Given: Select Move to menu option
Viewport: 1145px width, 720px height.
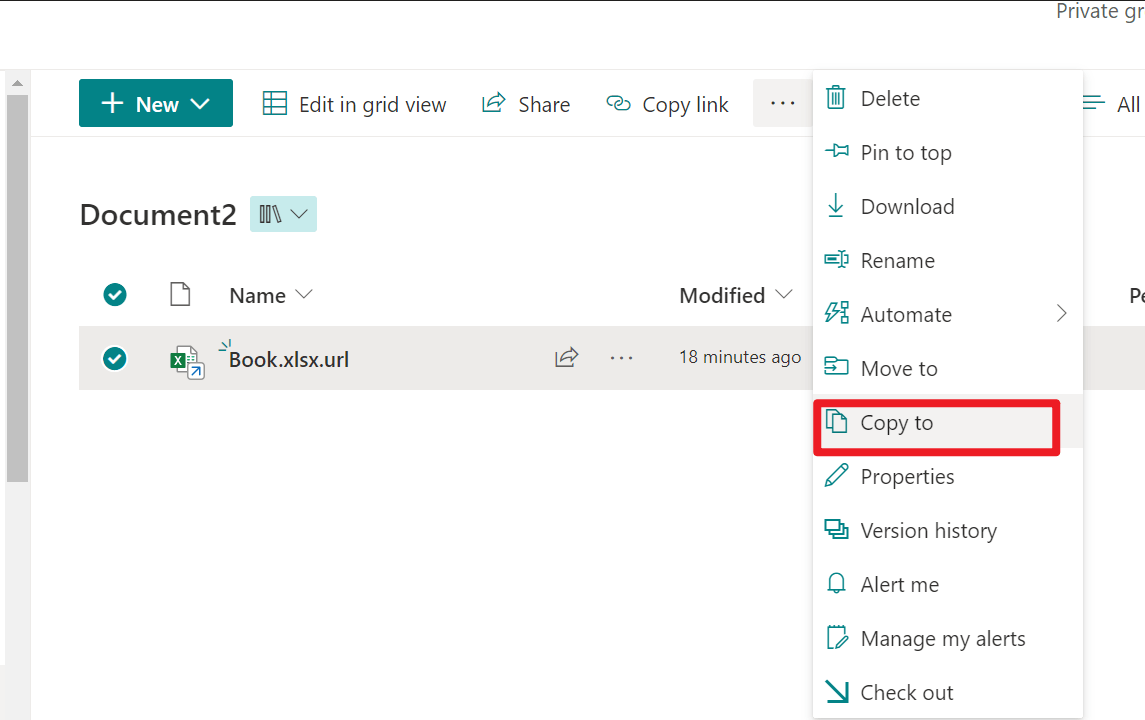Looking at the screenshot, I should point(948,369).
